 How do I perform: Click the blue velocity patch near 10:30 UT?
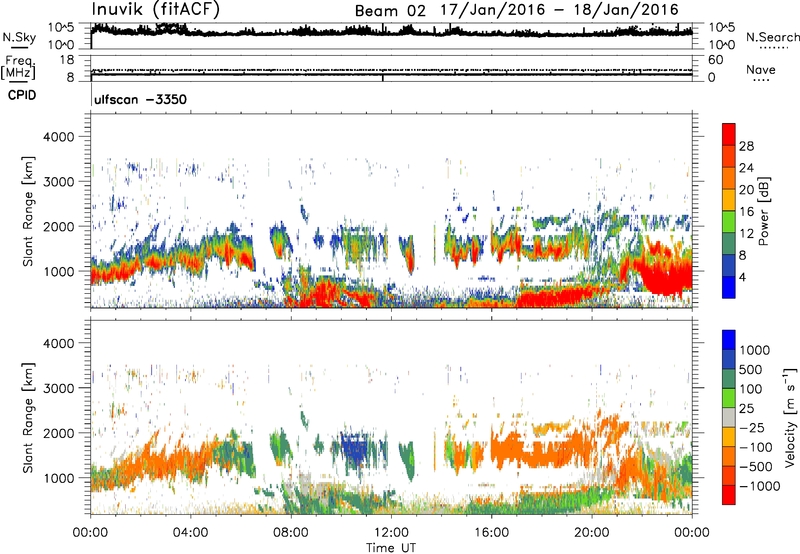click(353, 448)
